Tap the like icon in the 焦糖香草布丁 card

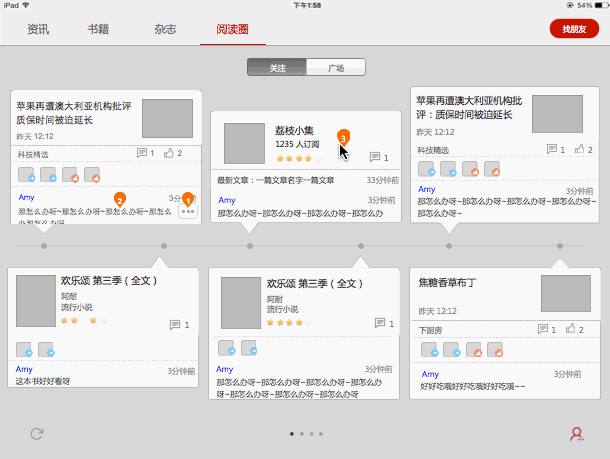tap(571, 329)
